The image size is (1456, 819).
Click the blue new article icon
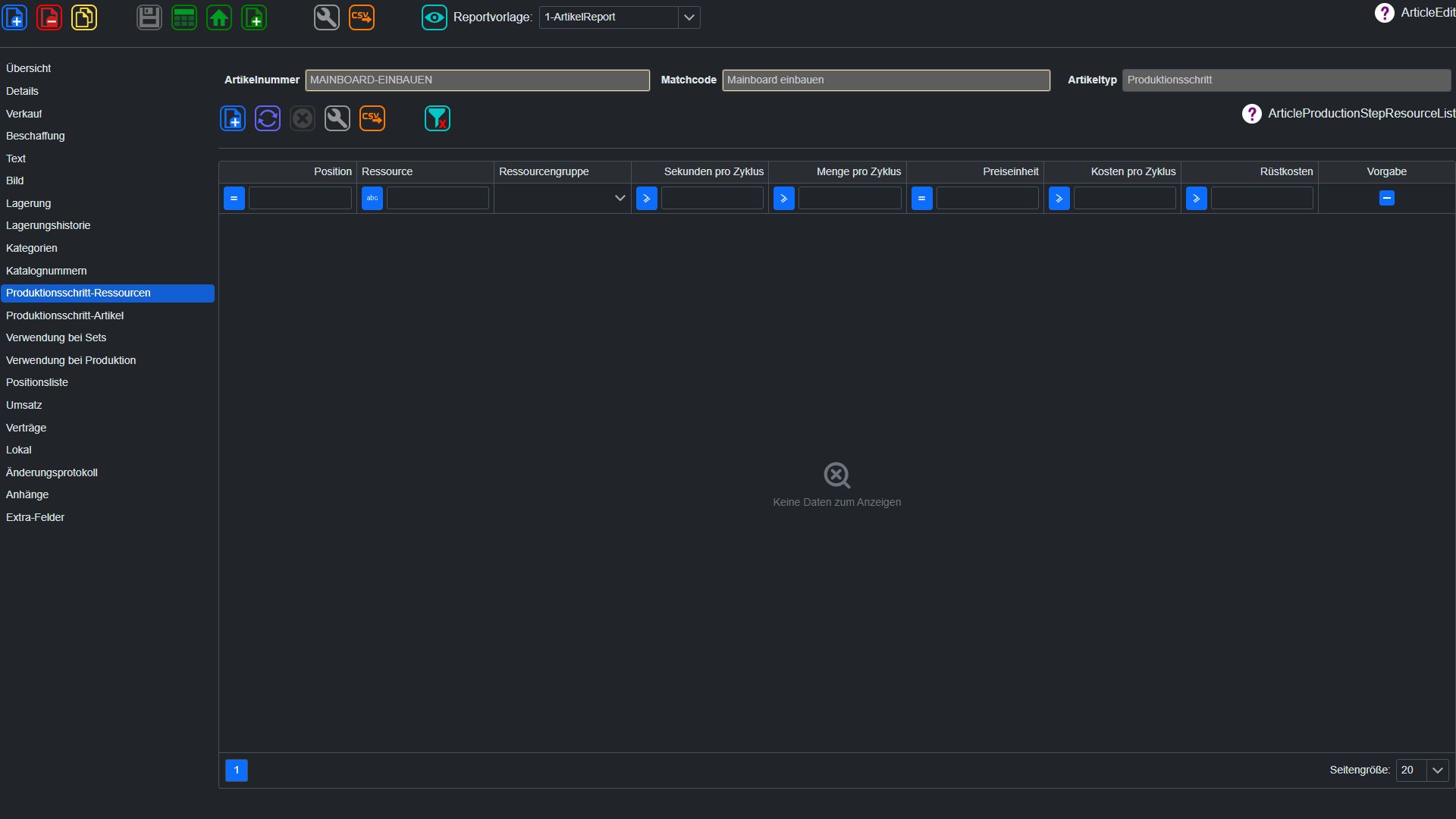point(14,17)
